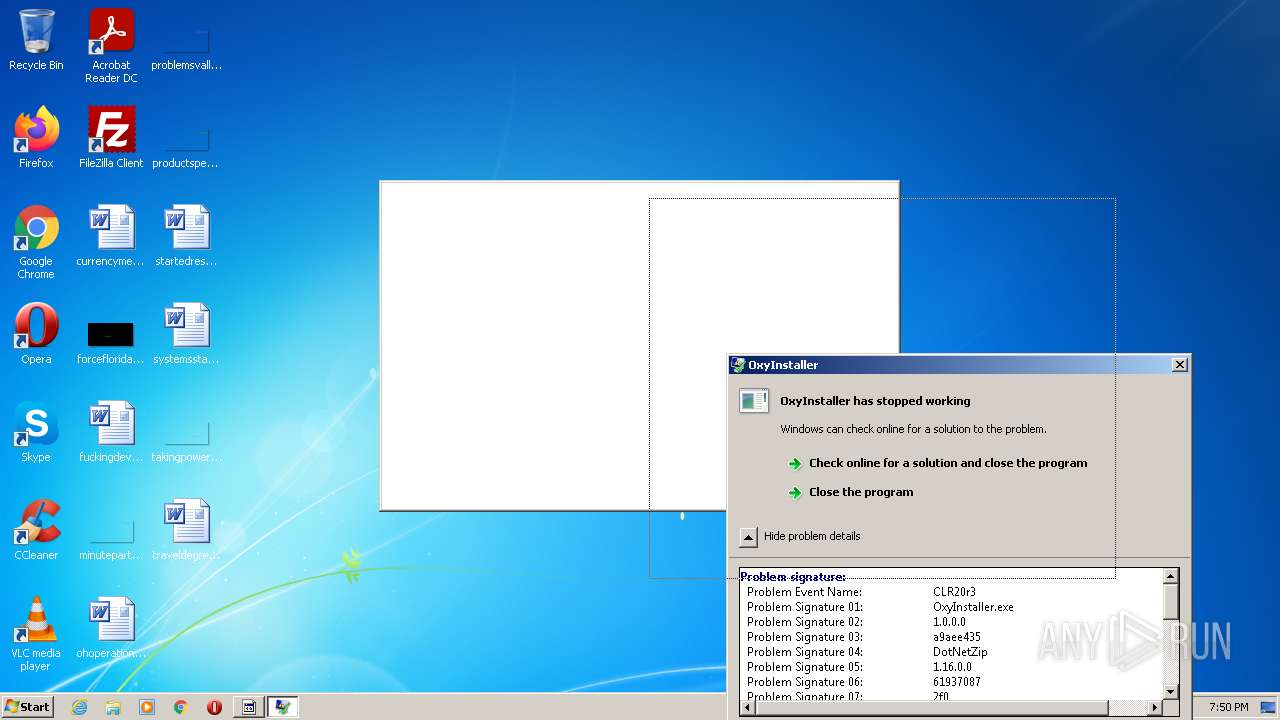The width and height of the screenshot is (1280, 720).
Task: Open Windows Media Player in taskbar
Action: point(147,707)
